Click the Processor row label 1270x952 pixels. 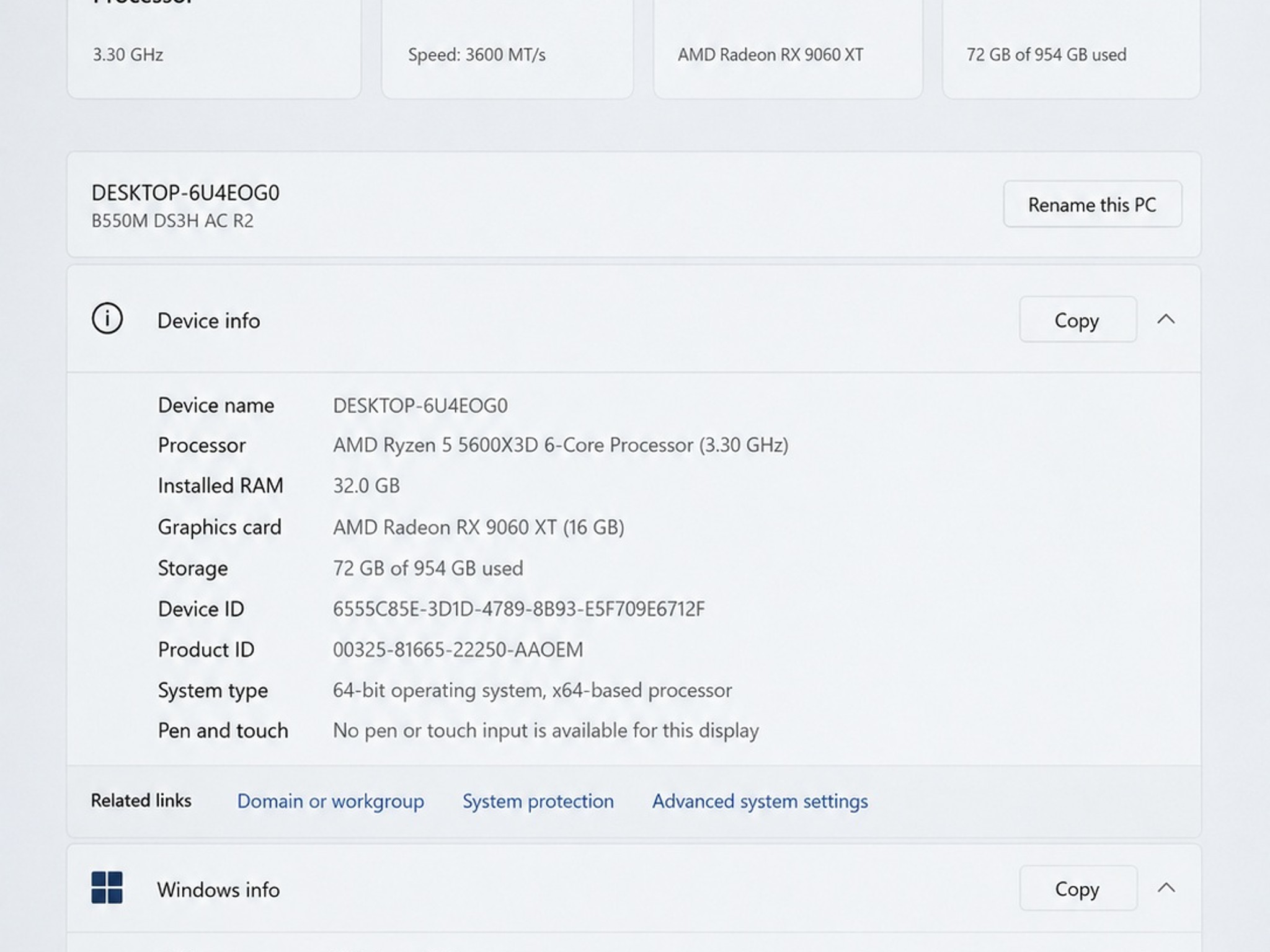tap(202, 445)
